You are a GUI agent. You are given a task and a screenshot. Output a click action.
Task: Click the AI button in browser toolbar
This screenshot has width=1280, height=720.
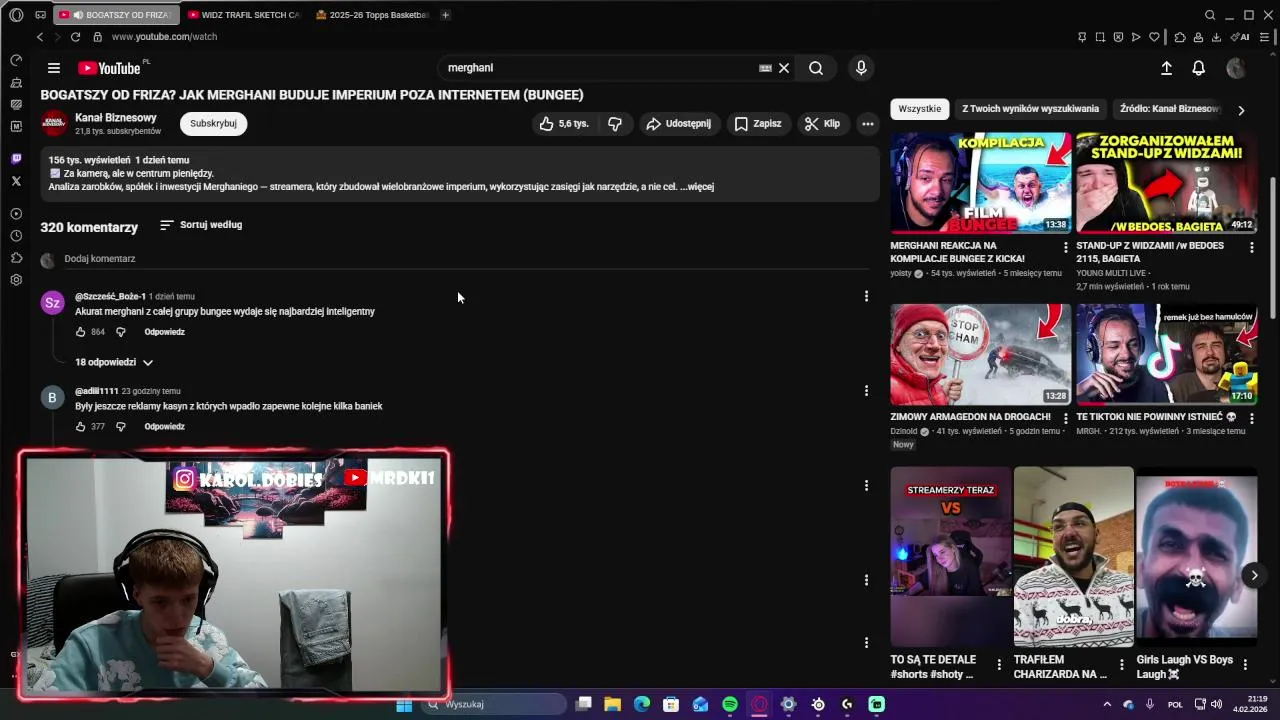(1240, 37)
